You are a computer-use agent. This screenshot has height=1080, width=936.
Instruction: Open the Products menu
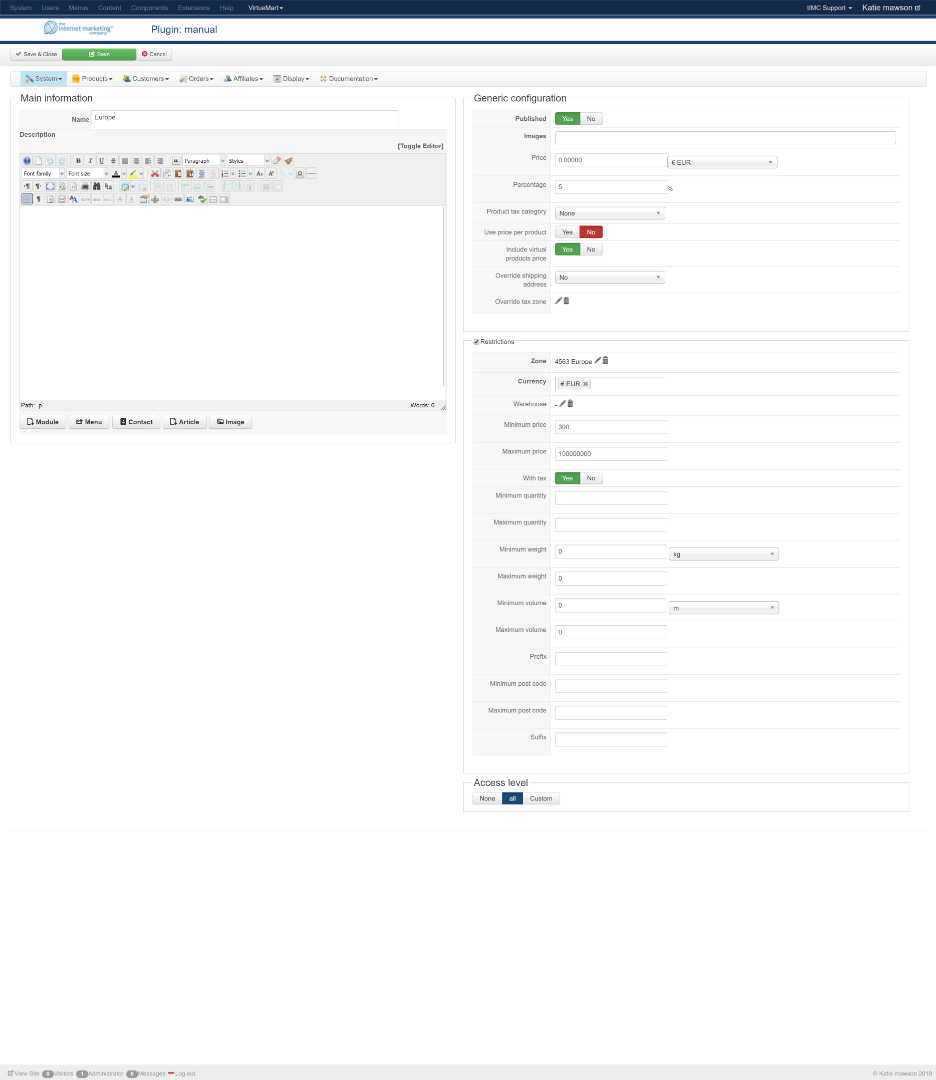coord(92,79)
